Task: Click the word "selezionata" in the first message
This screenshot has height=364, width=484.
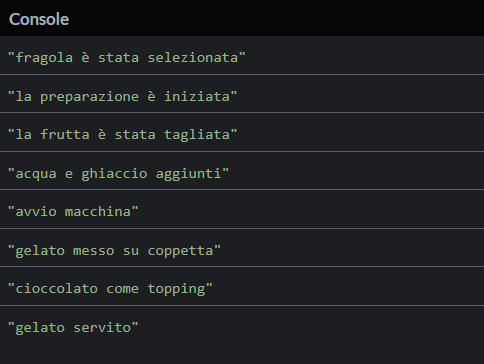Action: tap(193, 58)
